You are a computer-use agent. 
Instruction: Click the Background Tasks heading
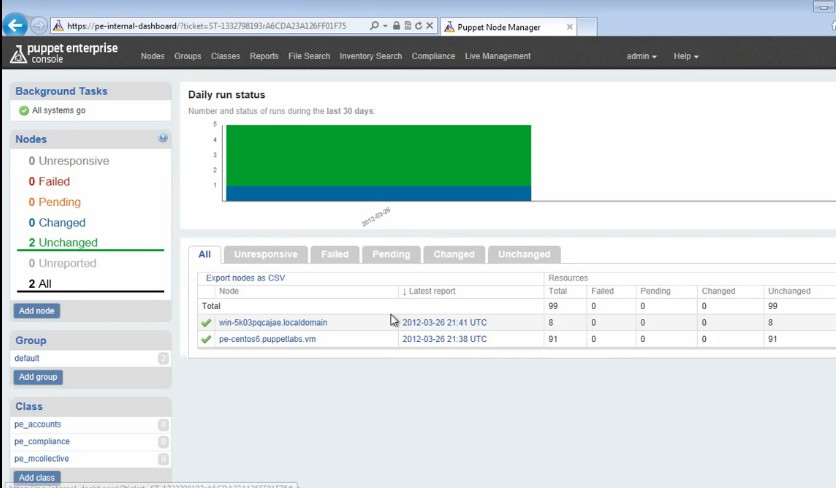[61, 91]
